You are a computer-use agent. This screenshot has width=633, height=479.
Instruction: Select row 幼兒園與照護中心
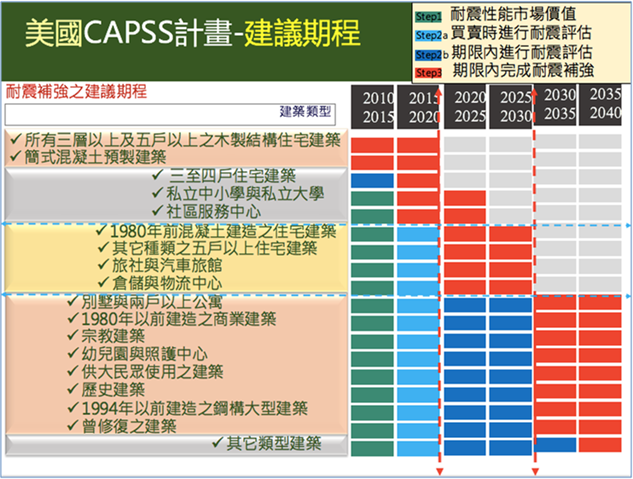coord(138,354)
